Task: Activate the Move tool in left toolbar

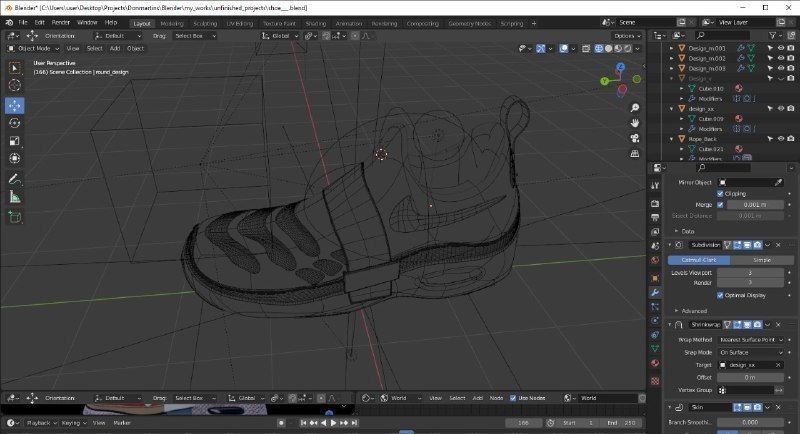Action: pos(15,106)
